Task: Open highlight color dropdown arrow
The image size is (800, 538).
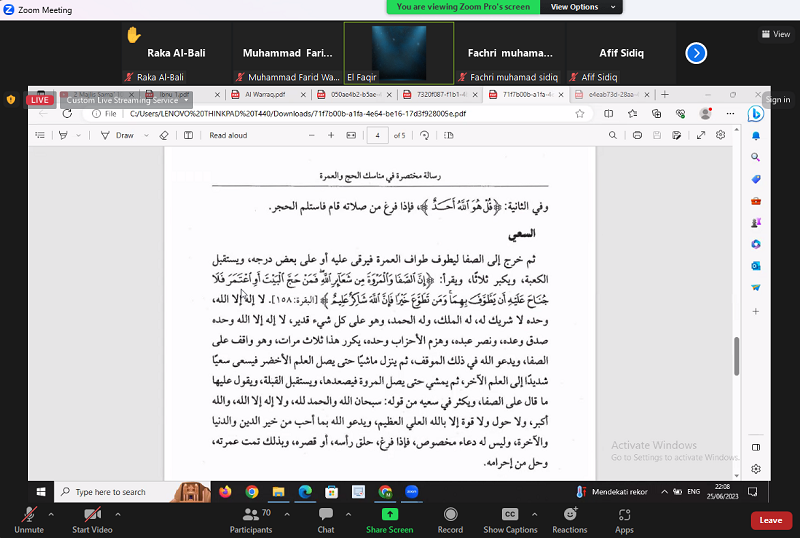Action: pos(78,135)
